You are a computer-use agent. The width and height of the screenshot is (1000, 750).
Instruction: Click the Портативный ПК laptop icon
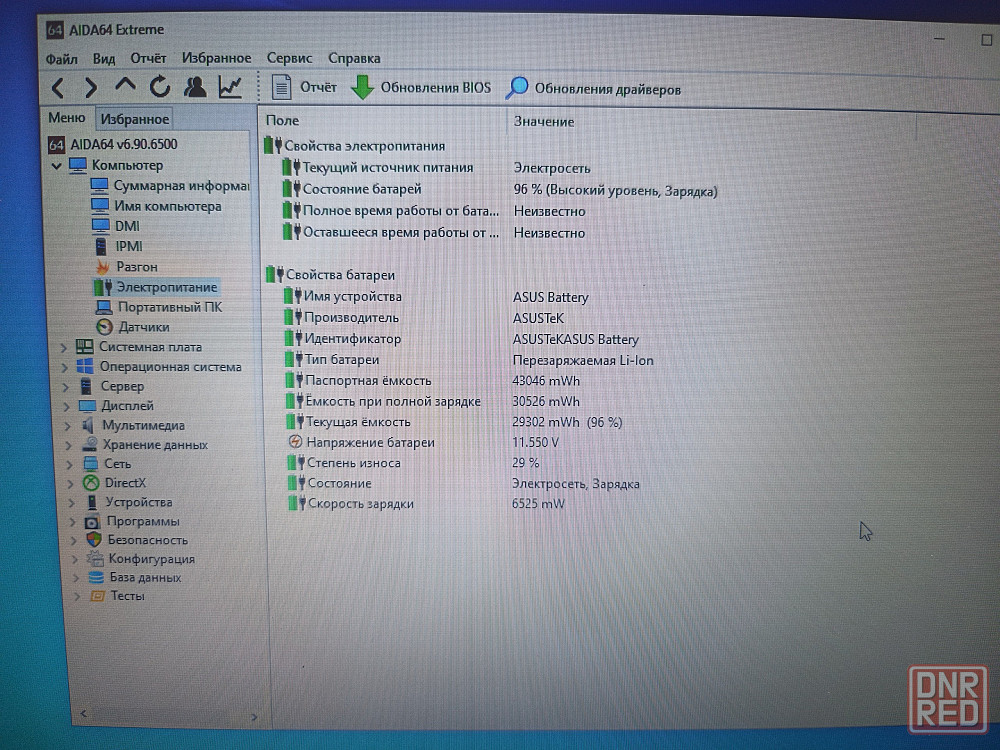click(x=104, y=307)
